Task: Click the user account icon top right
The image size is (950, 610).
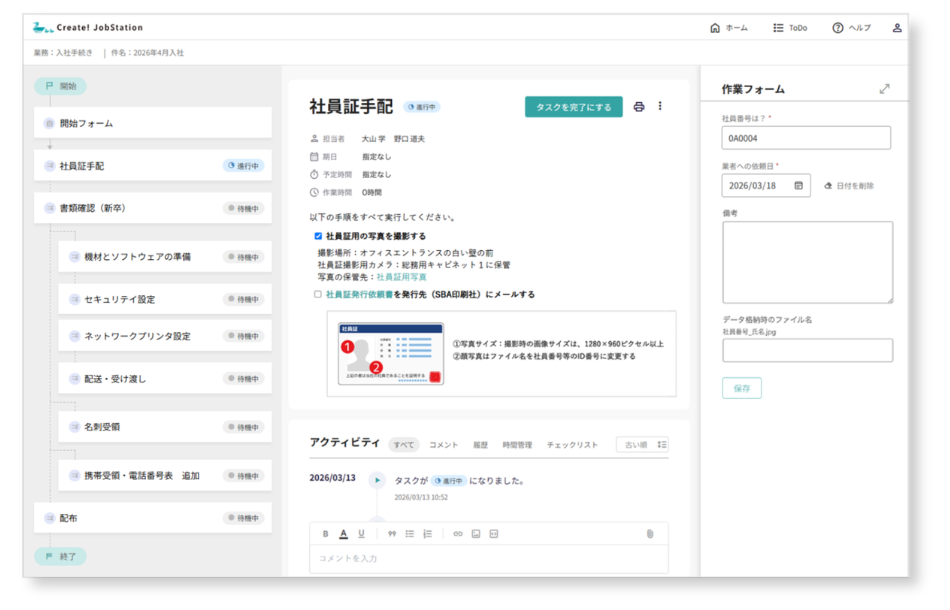Action: coord(897,28)
